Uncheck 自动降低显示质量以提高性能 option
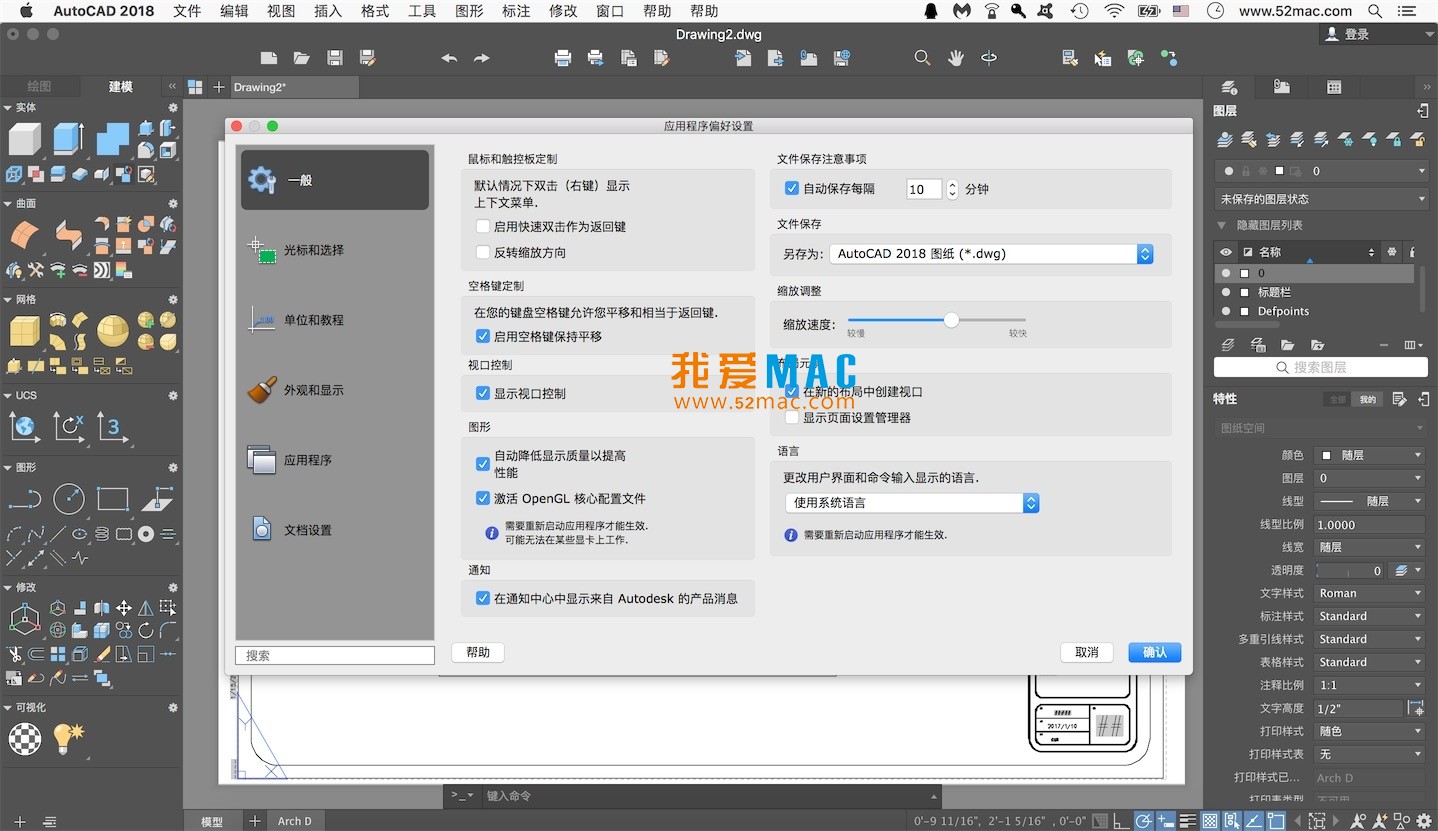 click(x=483, y=464)
